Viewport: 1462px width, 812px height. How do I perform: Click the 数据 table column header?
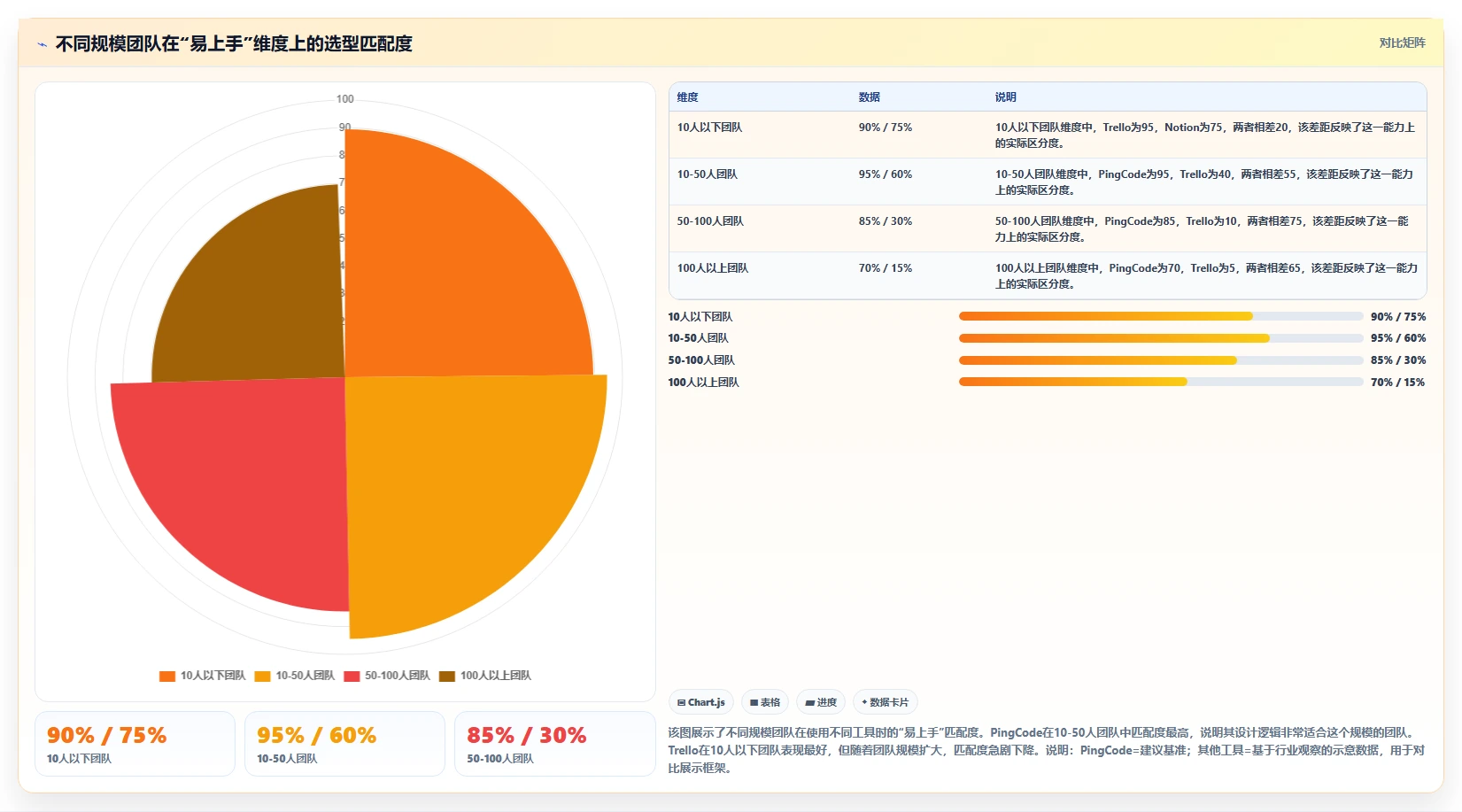pyautogui.click(x=869, y=97)
